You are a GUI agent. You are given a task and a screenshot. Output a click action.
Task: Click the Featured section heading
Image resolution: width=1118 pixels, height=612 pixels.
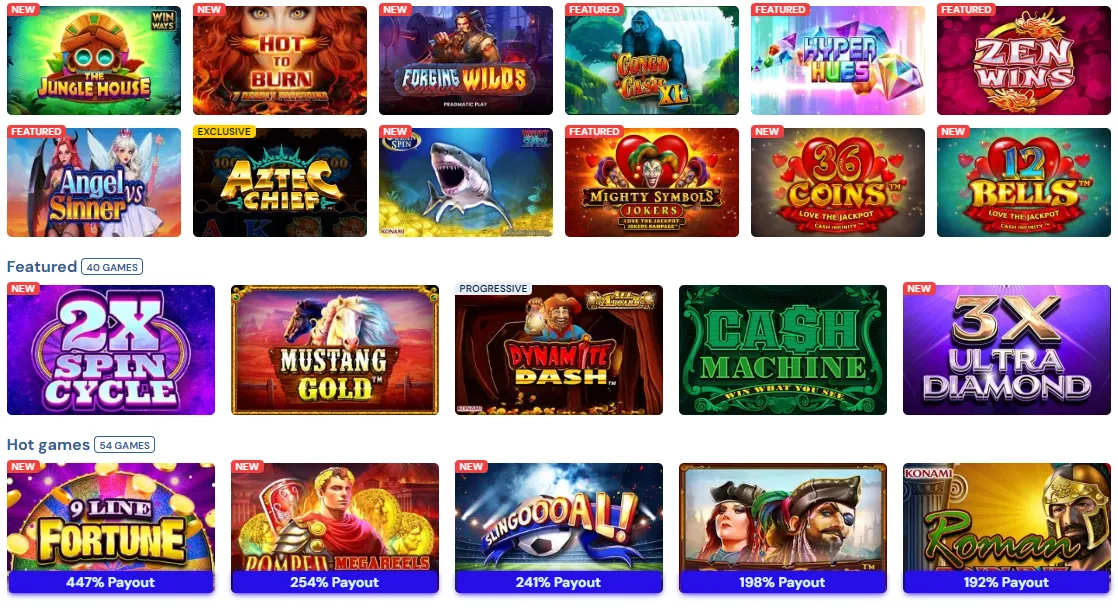pyautogui.click(x=42, y=267)
